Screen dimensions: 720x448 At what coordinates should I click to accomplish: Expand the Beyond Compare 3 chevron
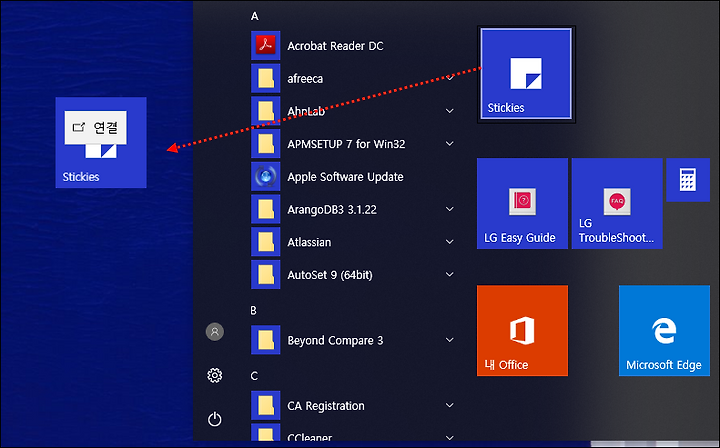point(450,340)
